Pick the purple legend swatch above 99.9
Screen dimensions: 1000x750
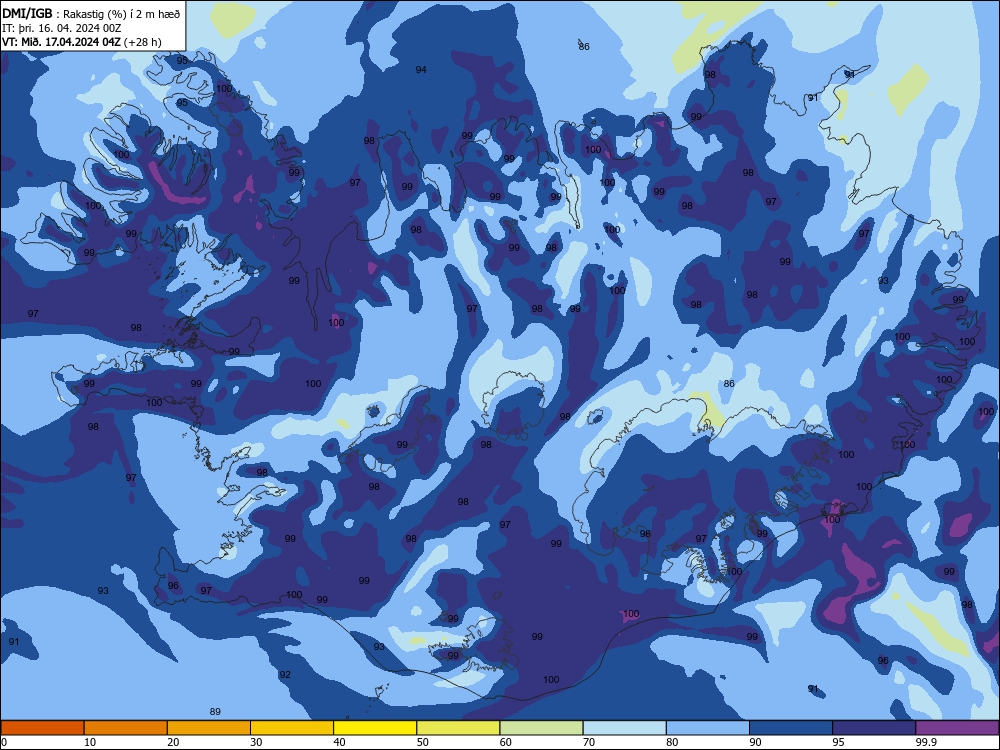(957, 728)
